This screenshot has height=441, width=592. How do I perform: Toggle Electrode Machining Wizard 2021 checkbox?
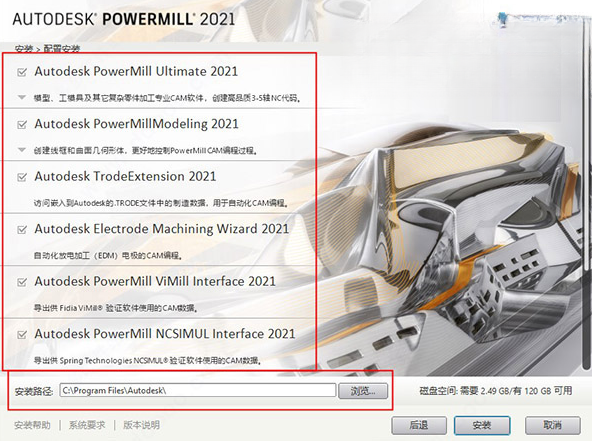pos(22,229)
